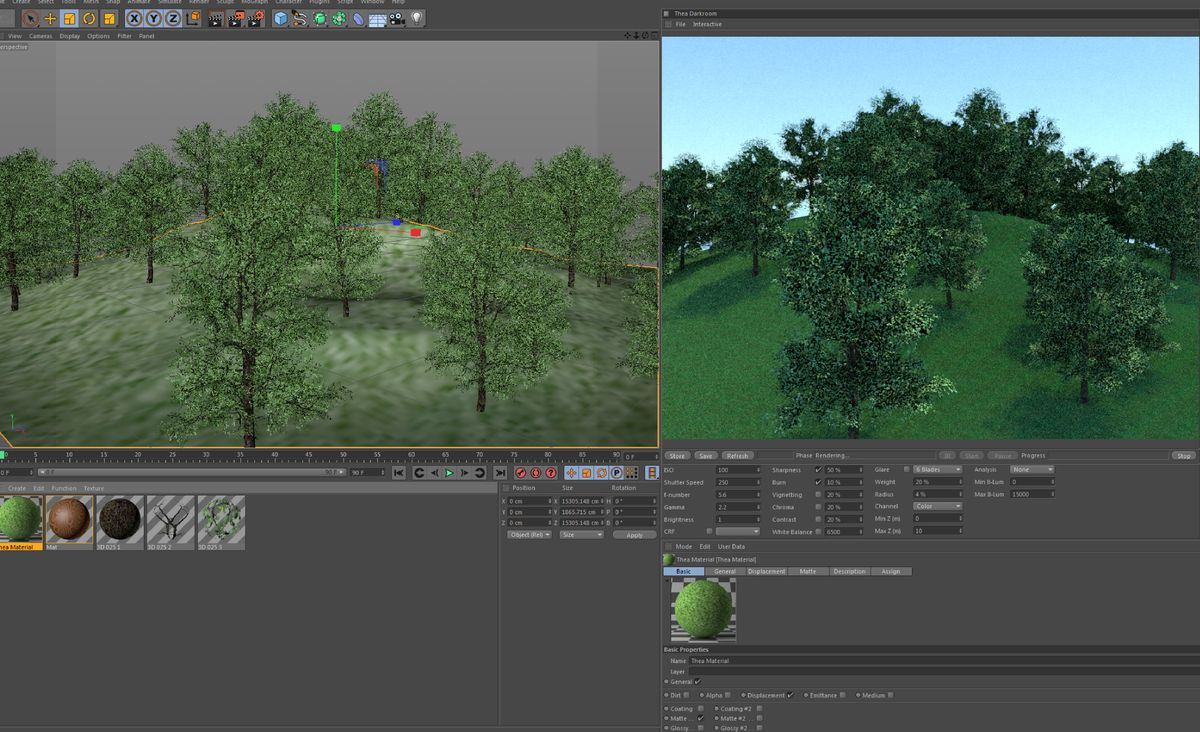1200x732 pixels.
Task: Stop the render with Stop button
Action: (x=1183, y=456)
